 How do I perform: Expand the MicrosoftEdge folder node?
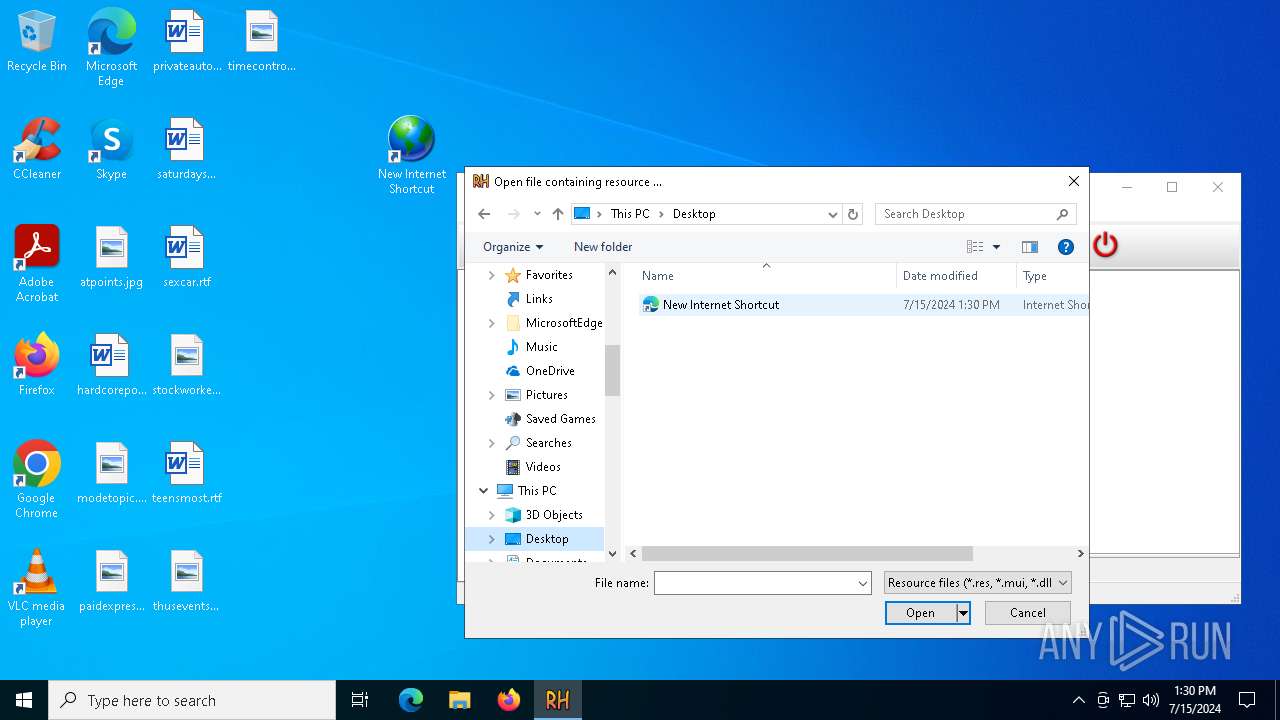(x=491, y=323)
